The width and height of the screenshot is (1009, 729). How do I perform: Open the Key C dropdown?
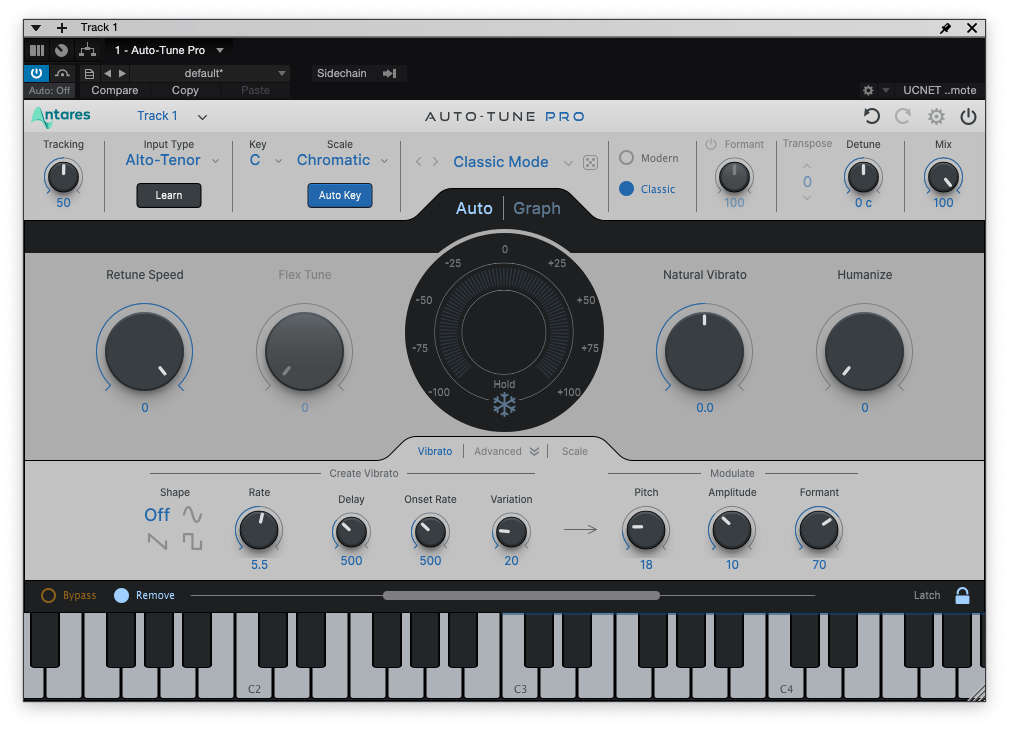[265, 160]
